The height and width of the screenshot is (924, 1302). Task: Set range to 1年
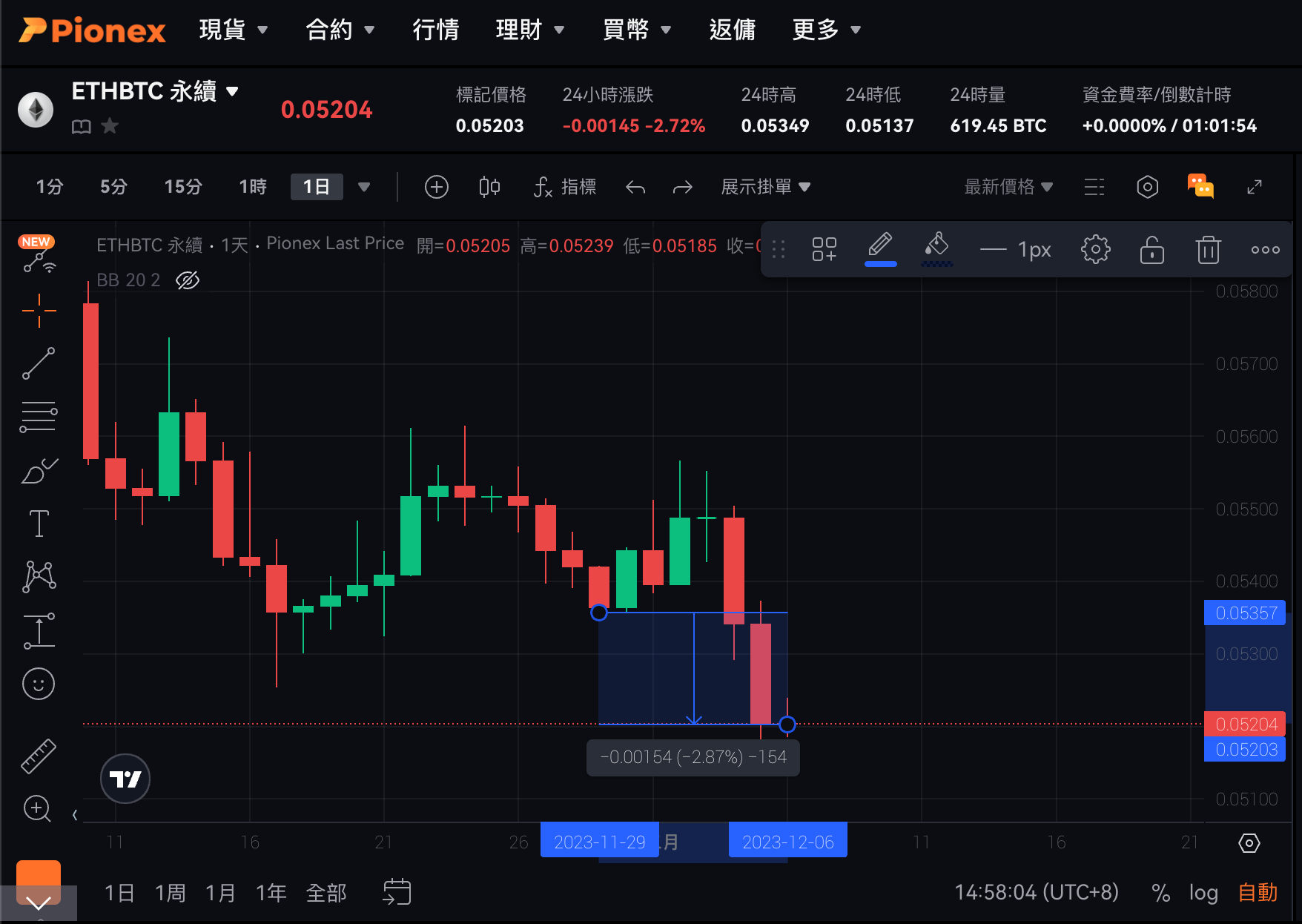point(271,892)
